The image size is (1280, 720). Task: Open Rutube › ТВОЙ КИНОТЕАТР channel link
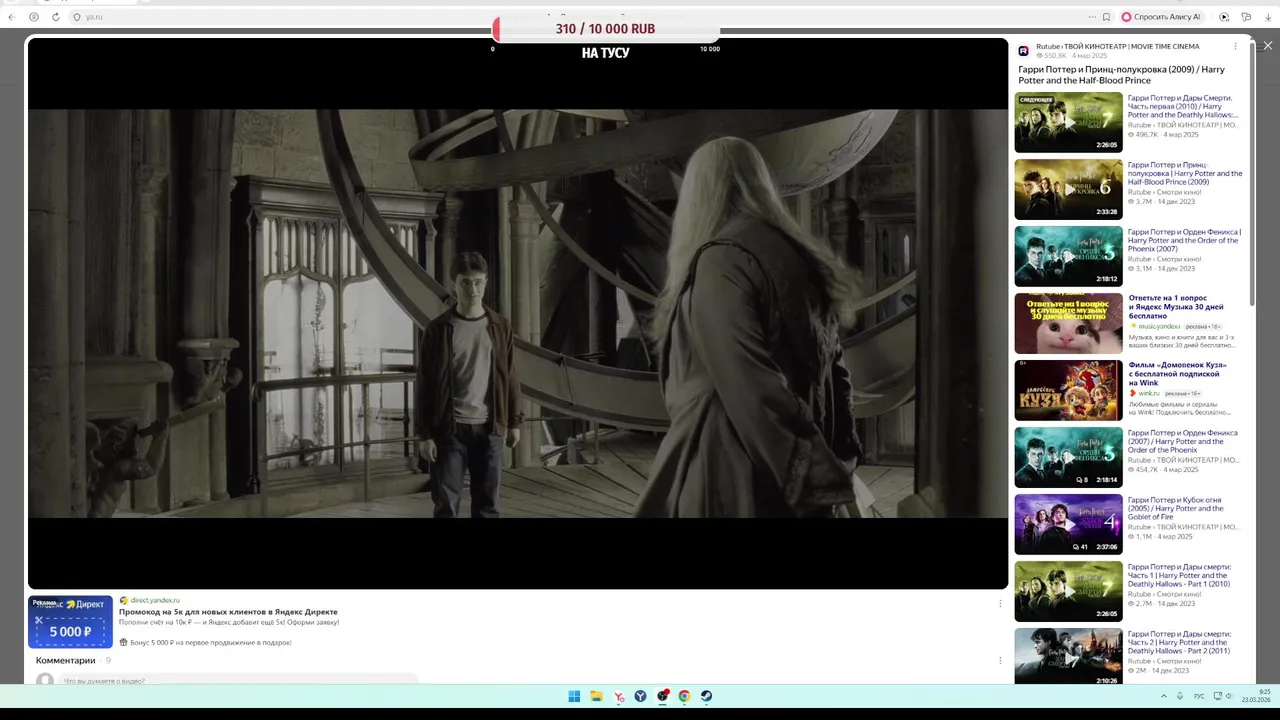pos(1117,47)
